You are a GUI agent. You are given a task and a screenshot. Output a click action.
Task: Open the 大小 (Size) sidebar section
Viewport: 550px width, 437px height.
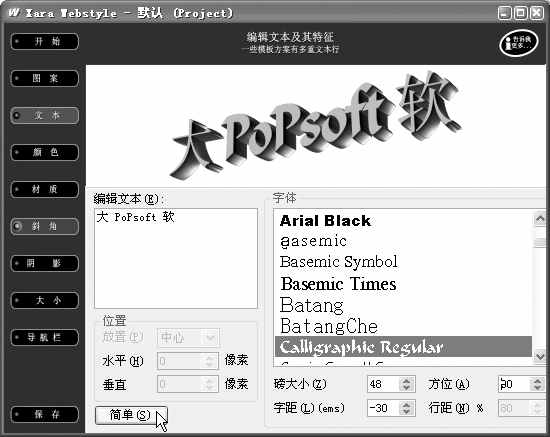pyautogui.click(x=45, y=300)
